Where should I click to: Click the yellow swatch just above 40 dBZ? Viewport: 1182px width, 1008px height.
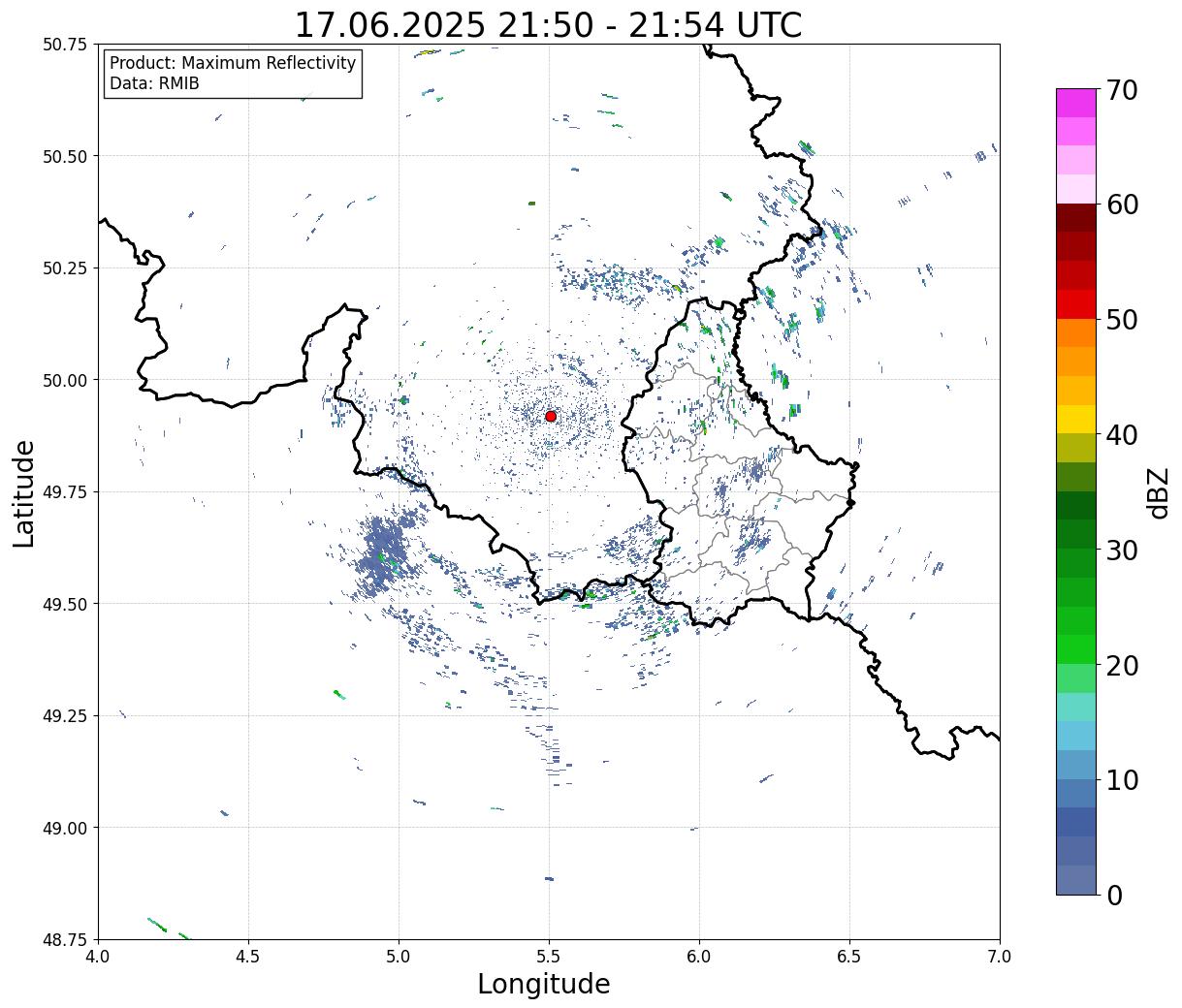click(x=1076, y=420)
